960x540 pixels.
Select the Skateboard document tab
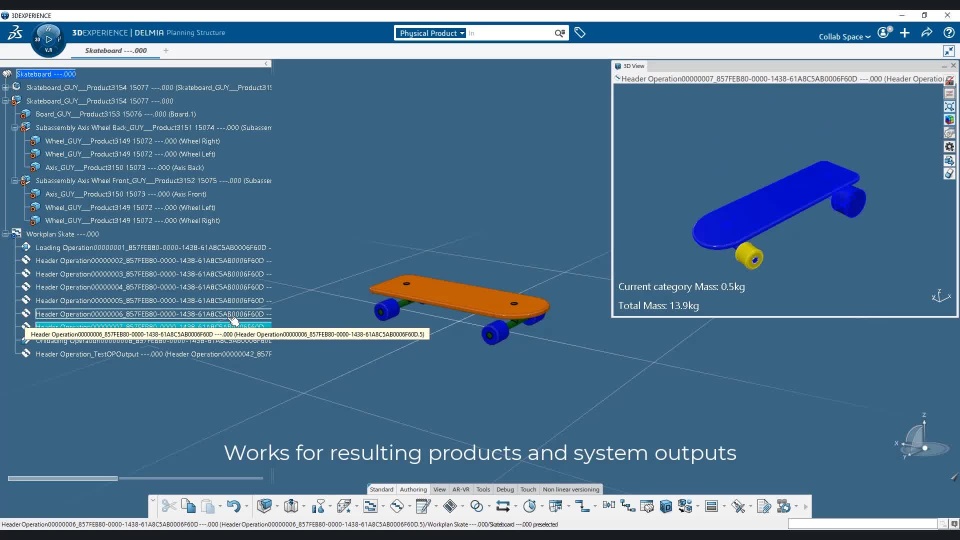pyautogui.click(x=116, y=51)
